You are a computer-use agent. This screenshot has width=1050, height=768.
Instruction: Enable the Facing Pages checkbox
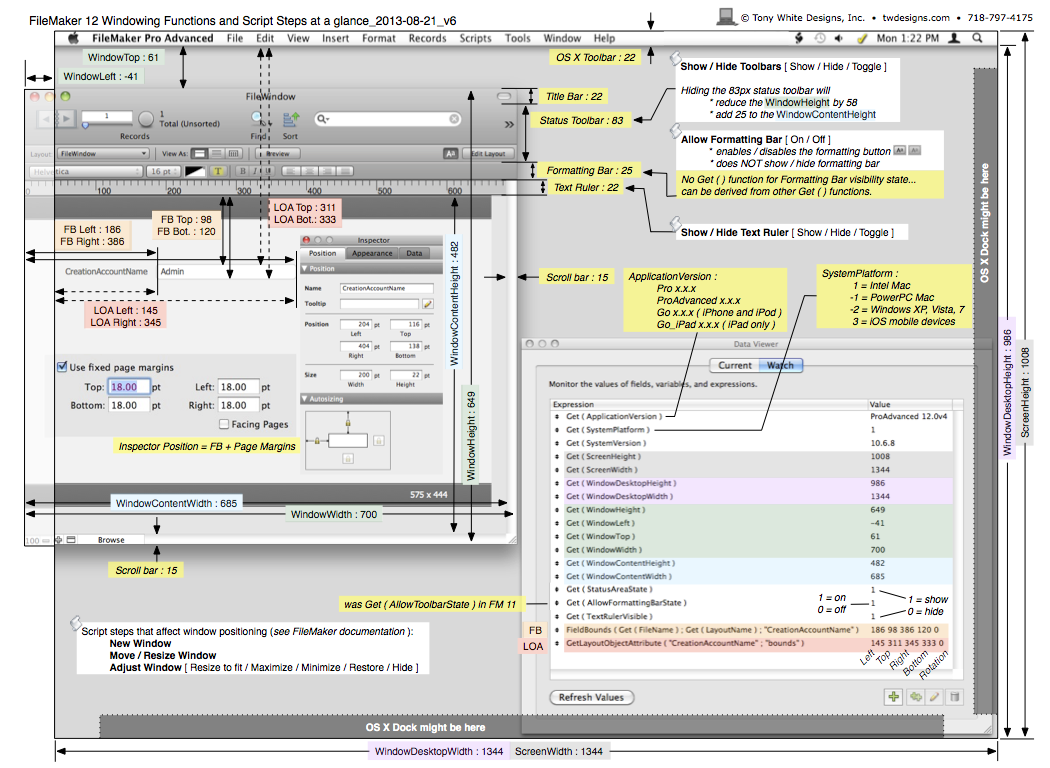click(224, 424)
